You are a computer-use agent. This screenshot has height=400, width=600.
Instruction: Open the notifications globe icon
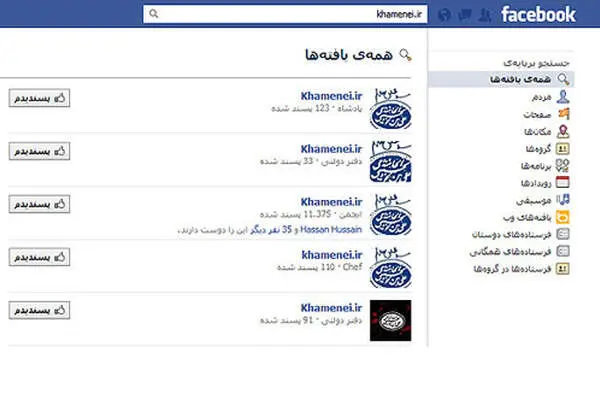[444, 15]
